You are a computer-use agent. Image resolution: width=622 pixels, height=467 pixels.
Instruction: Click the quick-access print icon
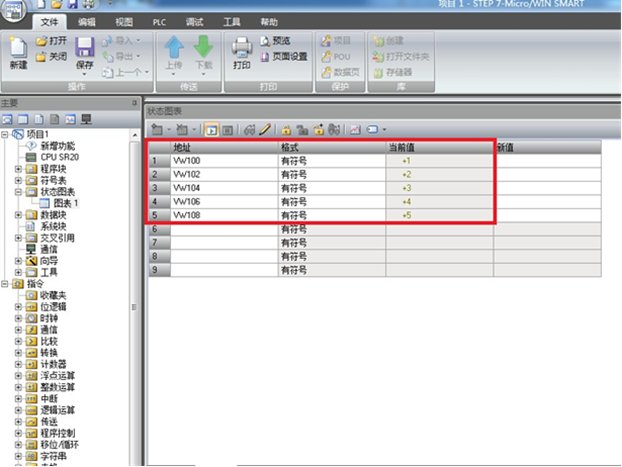point(88,4)
